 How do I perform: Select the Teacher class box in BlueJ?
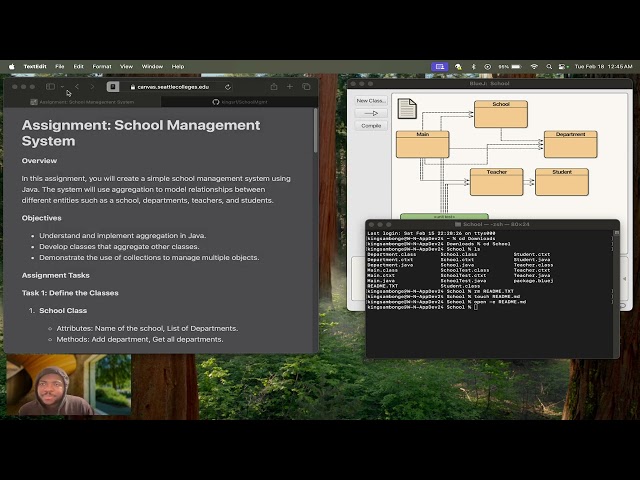click(496, 182)
